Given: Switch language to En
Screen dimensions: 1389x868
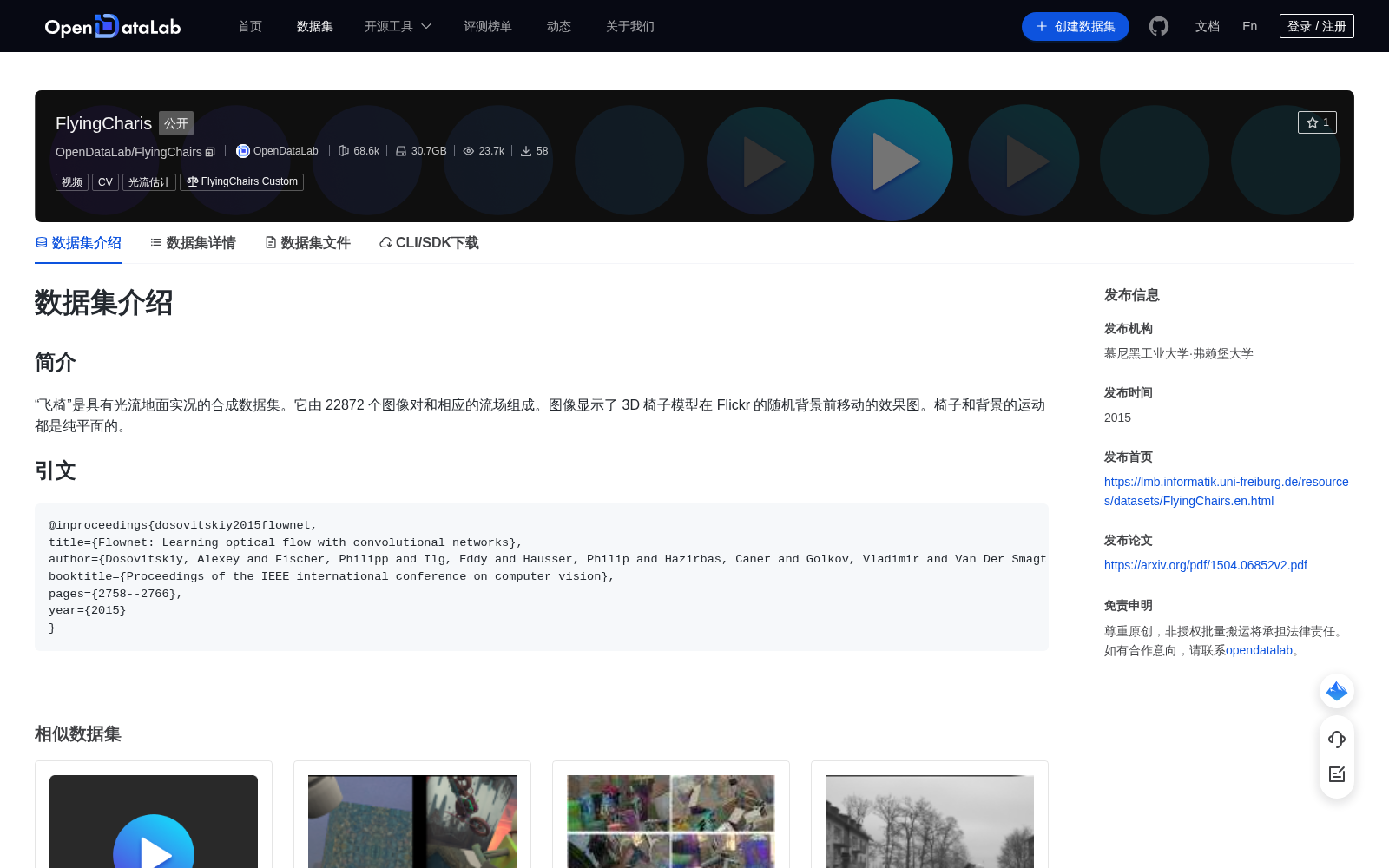Looking at the screenshot, I should pyautogui.click(x=1249, y=26).
